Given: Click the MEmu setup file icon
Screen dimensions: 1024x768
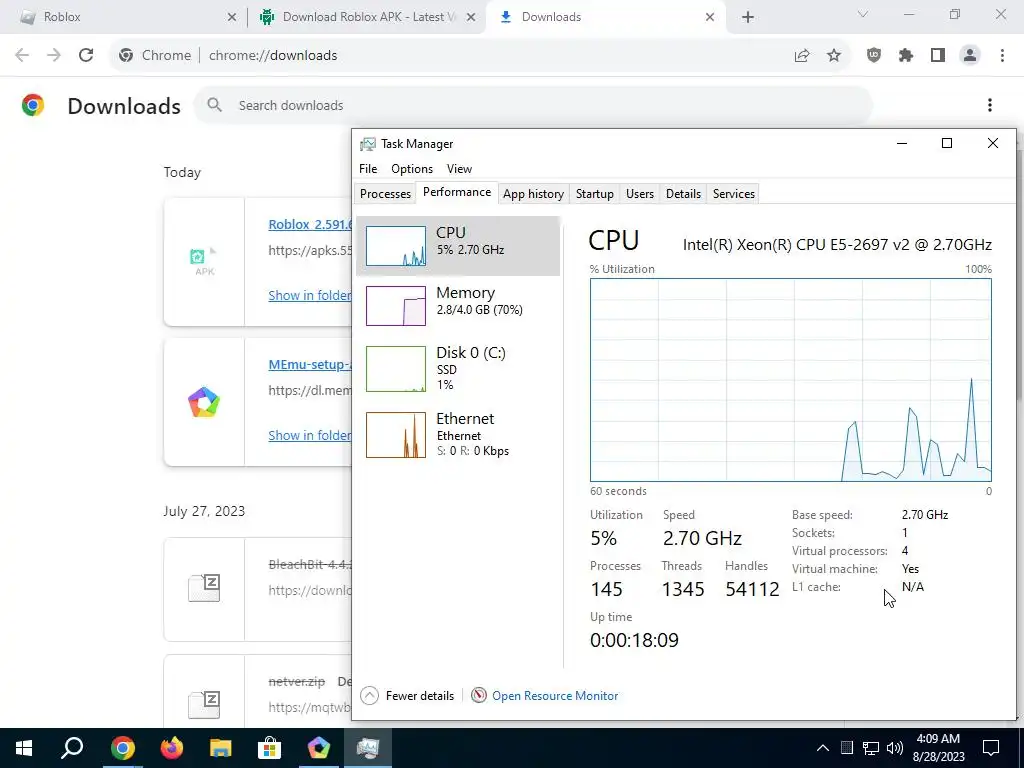Looking at the screenshot, I should 204,402.
